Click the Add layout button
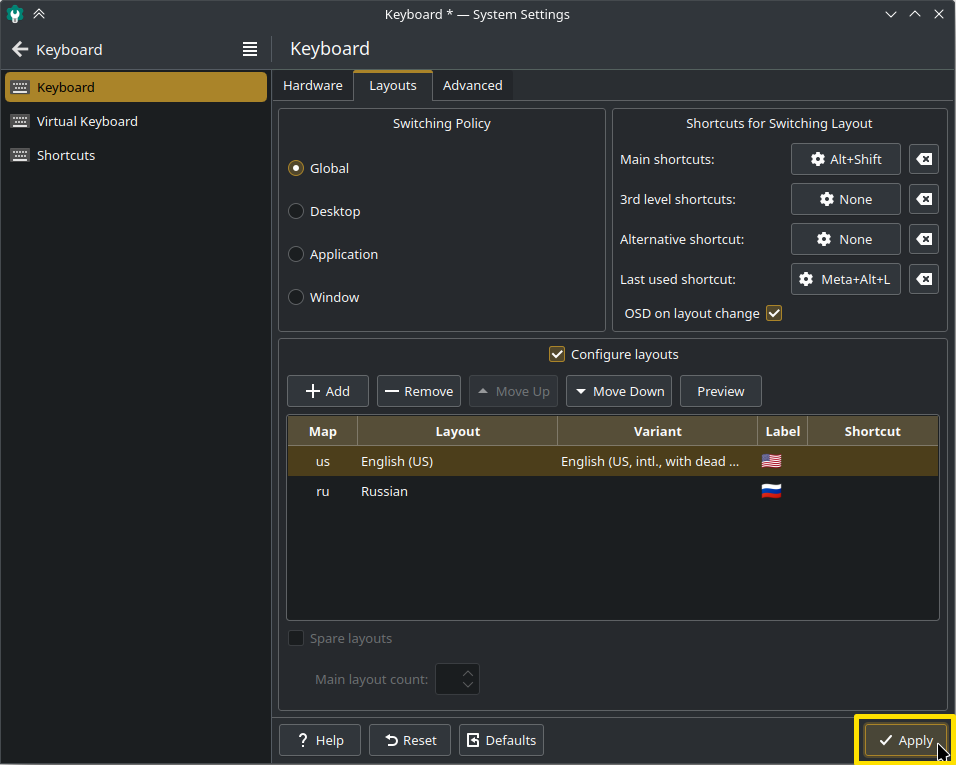The width and height of the screenshot is (956, 765). click(328, 391)
